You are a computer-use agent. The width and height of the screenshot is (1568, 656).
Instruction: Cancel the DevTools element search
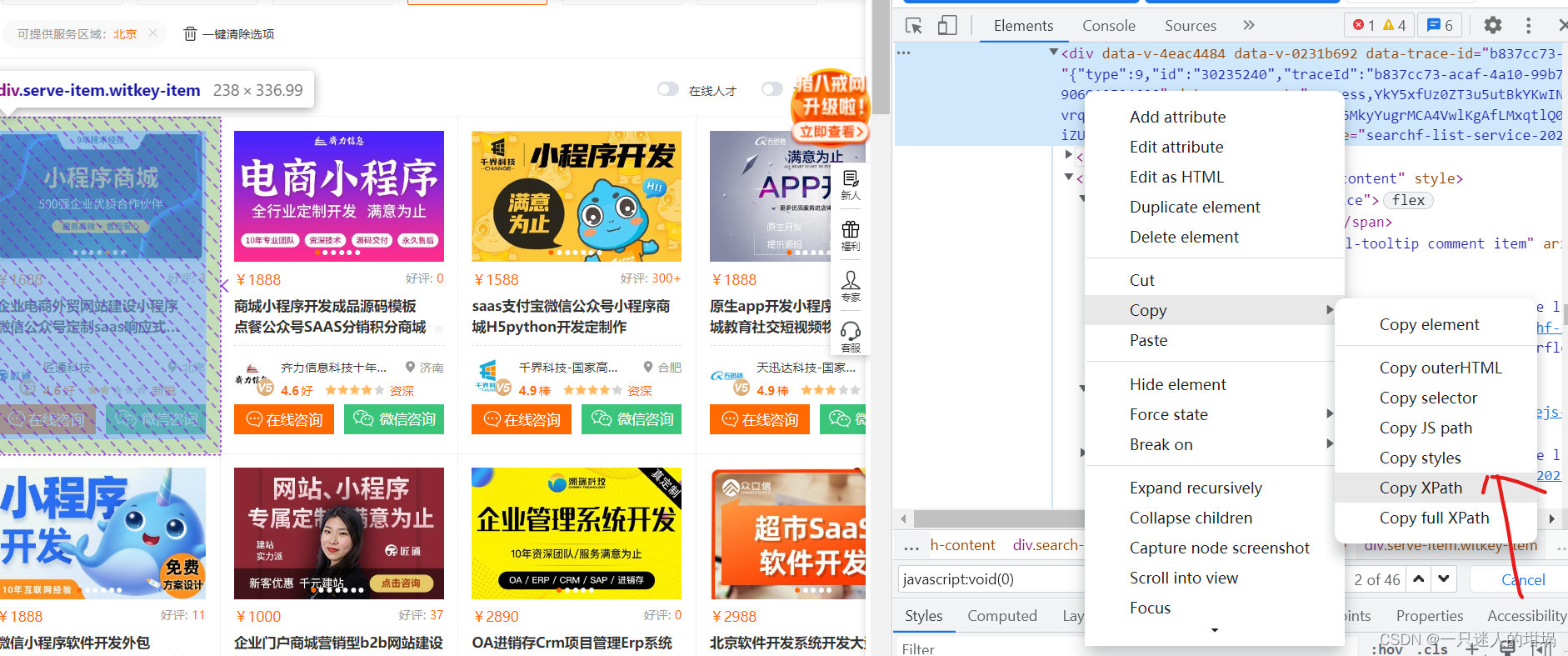click(1521, 579)
